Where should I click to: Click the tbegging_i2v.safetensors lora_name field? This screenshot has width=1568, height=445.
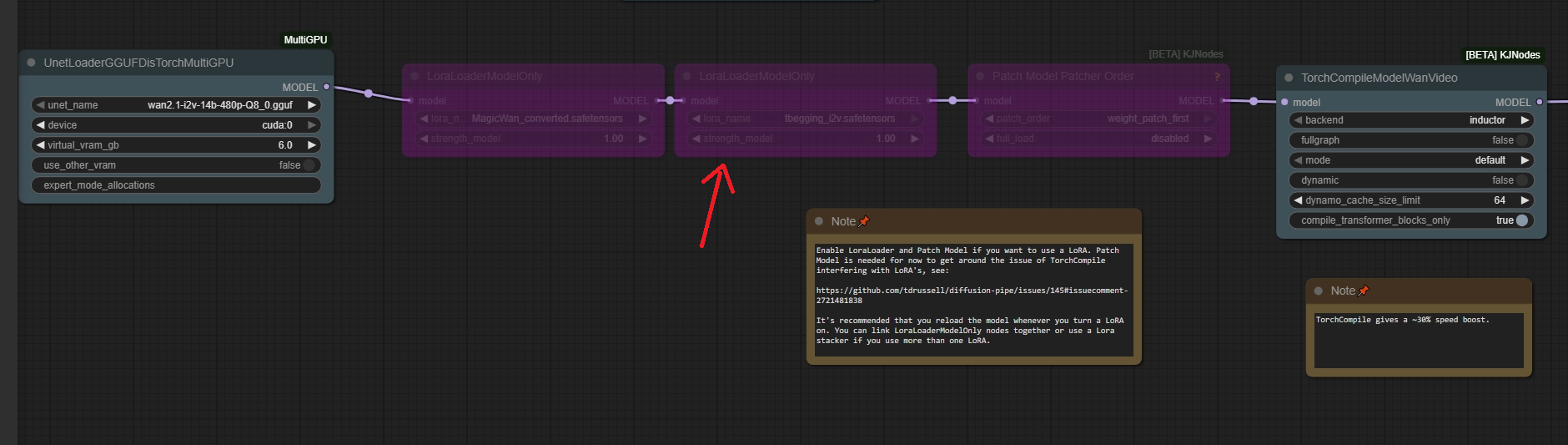point(806,119)
